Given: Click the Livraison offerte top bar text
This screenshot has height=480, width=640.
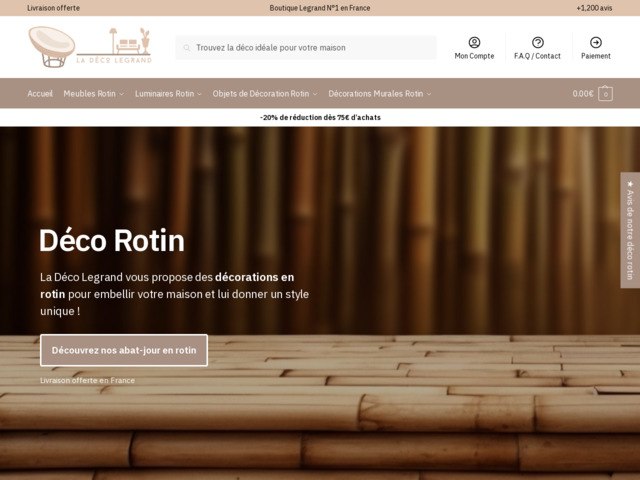Looking at the screenshot, I should tap(54, 8).
